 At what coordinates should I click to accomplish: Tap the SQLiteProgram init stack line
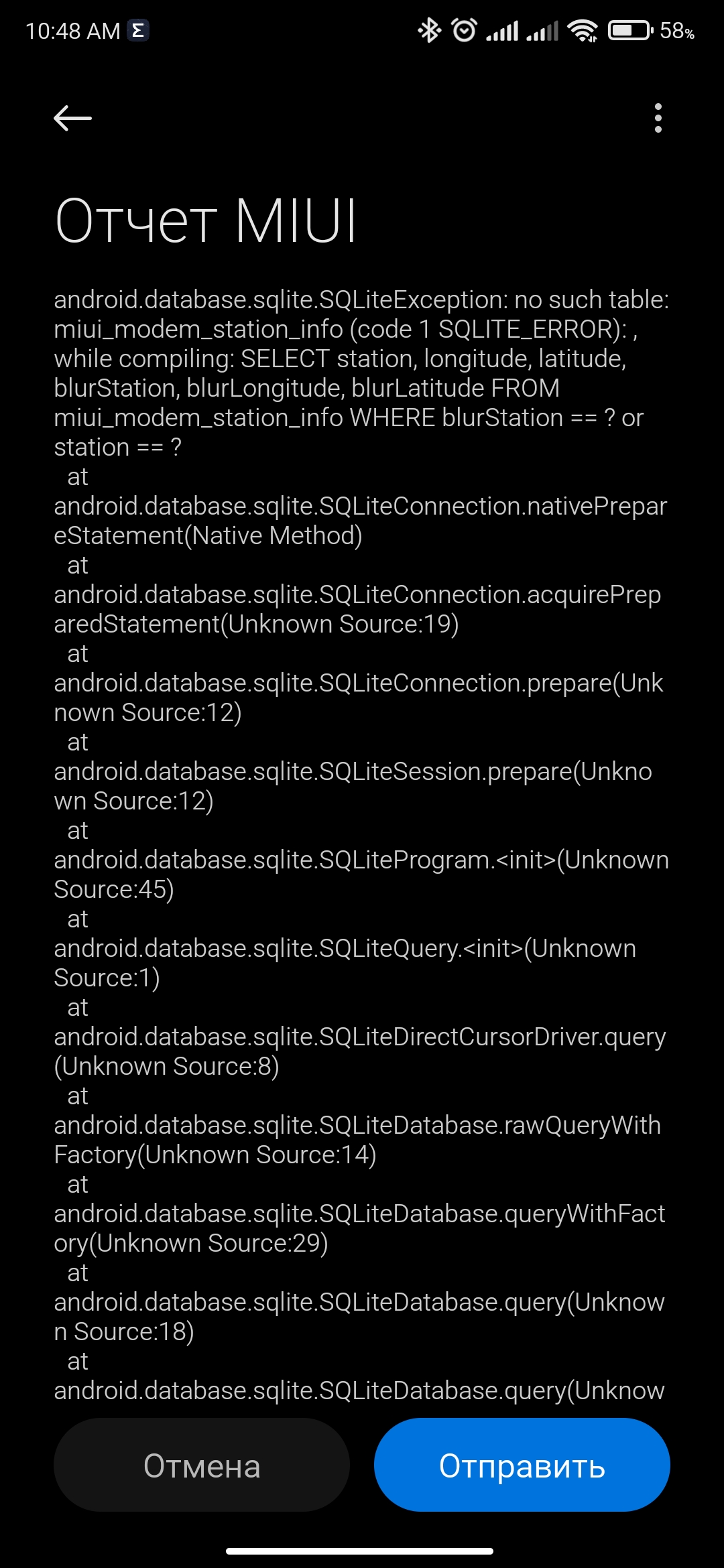361,874
